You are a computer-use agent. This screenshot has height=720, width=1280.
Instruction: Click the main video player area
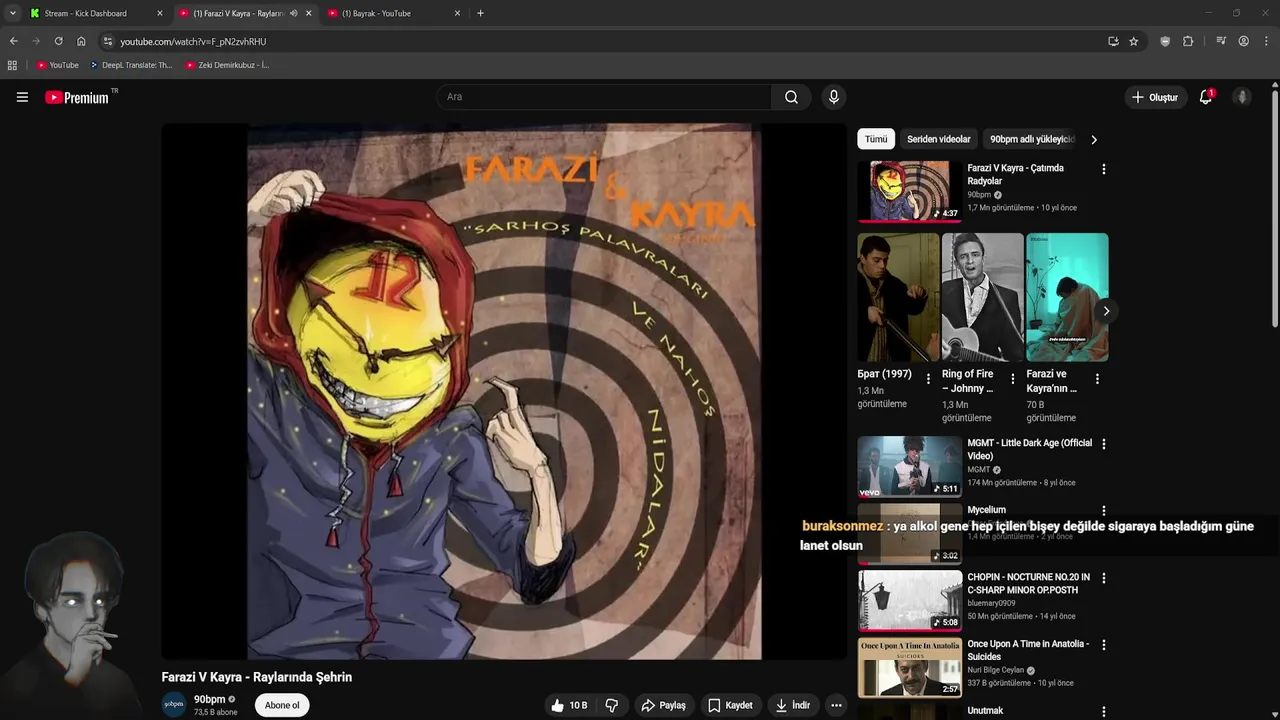click(504, 391)
